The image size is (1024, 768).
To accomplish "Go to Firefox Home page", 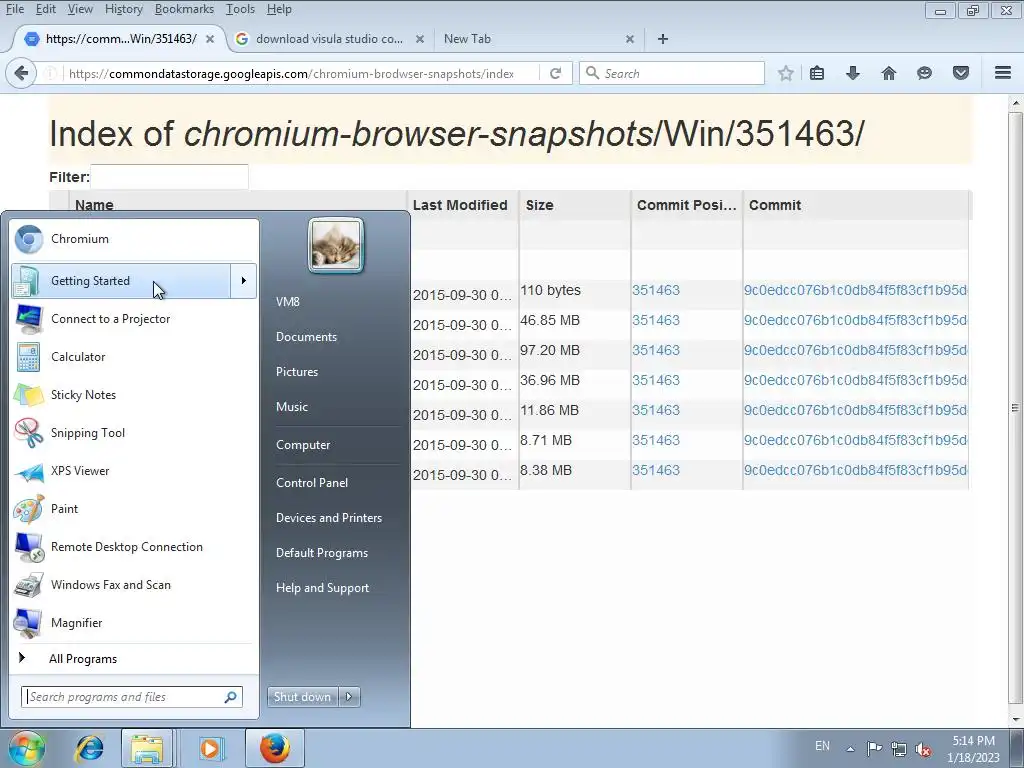I will coord(889,73).
